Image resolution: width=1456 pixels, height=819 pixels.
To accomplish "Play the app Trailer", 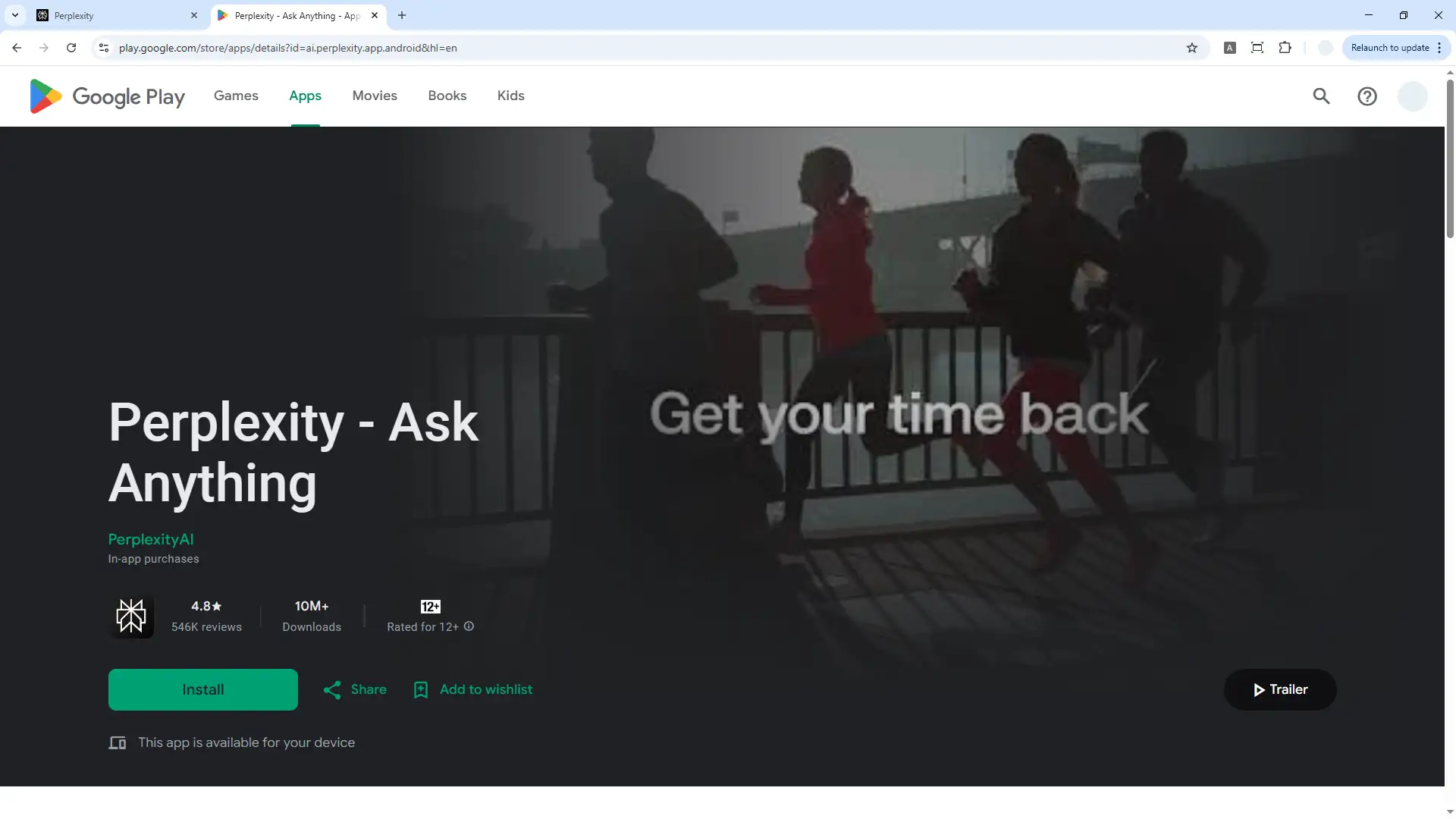I will tap(1279, 689).
